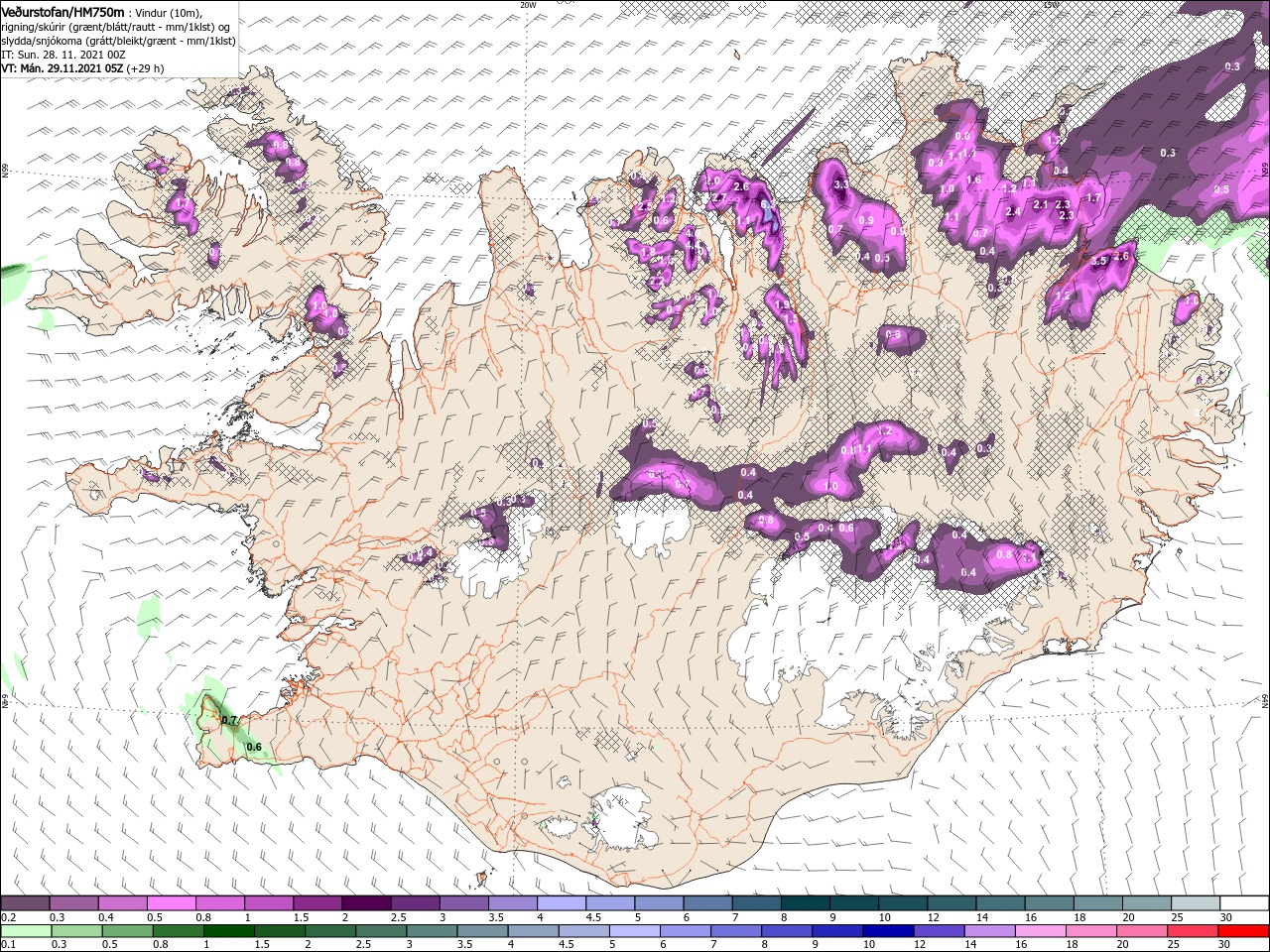Pick the palest green rain swatch between 0.1 and 0.3
Image resolution: width=1270 pixels, height=952 pixels.
click(x=25, y=931)
